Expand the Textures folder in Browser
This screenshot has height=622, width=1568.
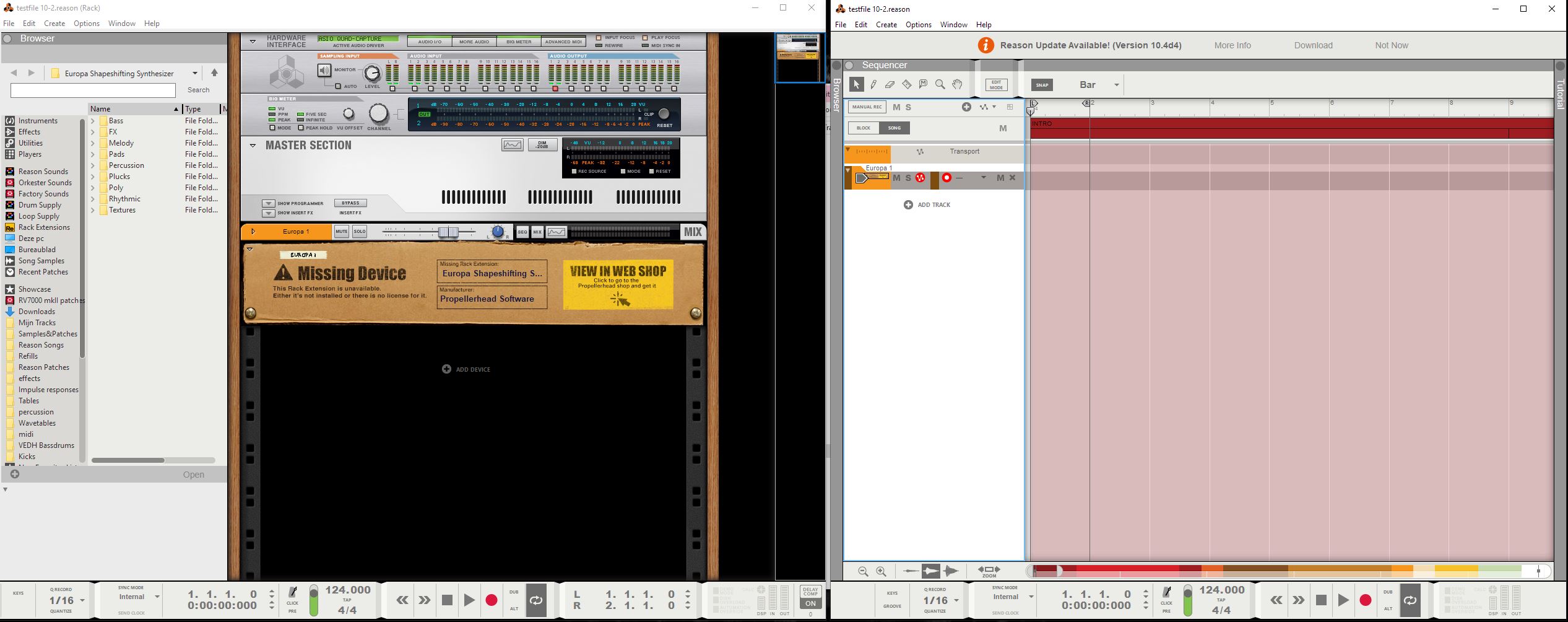(x=93, y=210)
